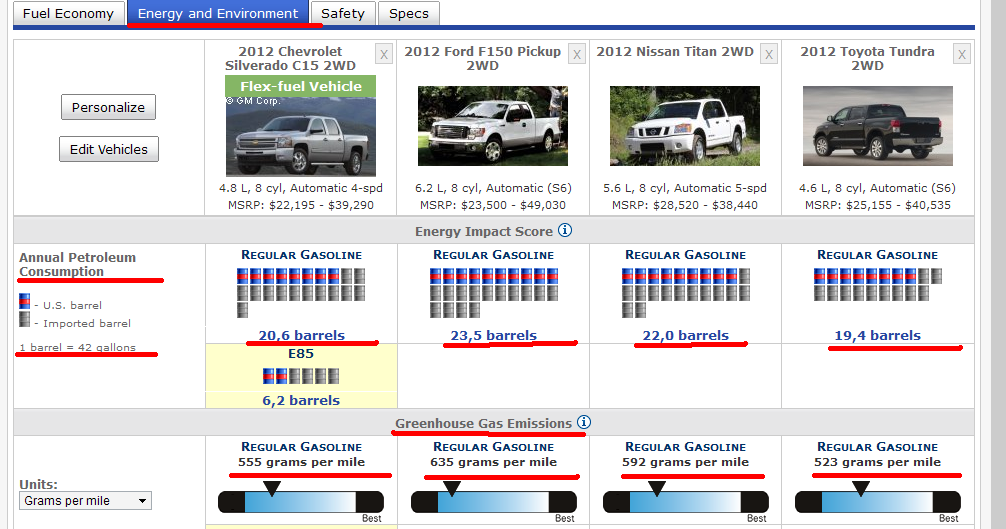Click the 20,6 barrels link
The image size is (1006, 529).
[301, 335]
